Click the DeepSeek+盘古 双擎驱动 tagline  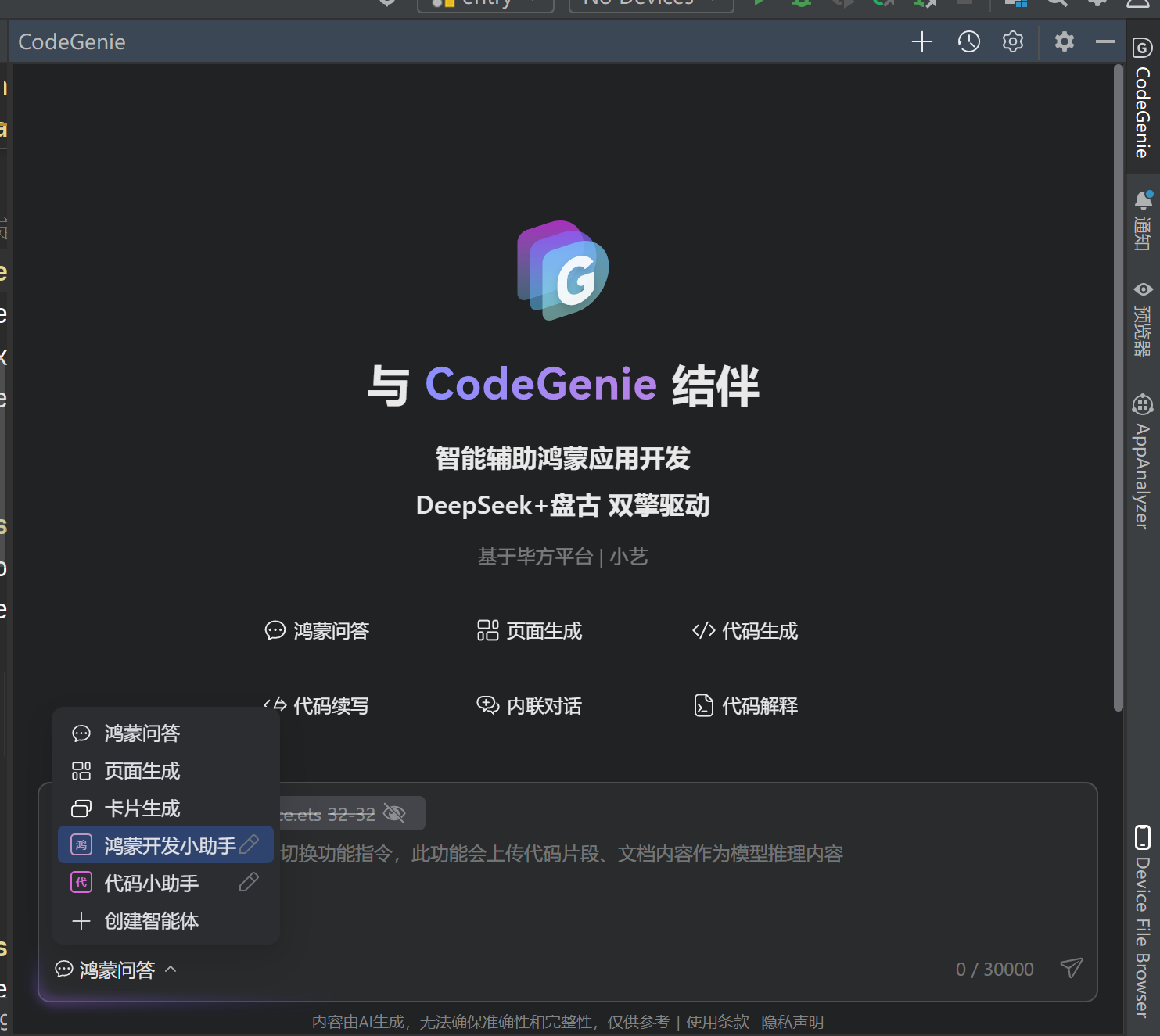click(563, 505)
